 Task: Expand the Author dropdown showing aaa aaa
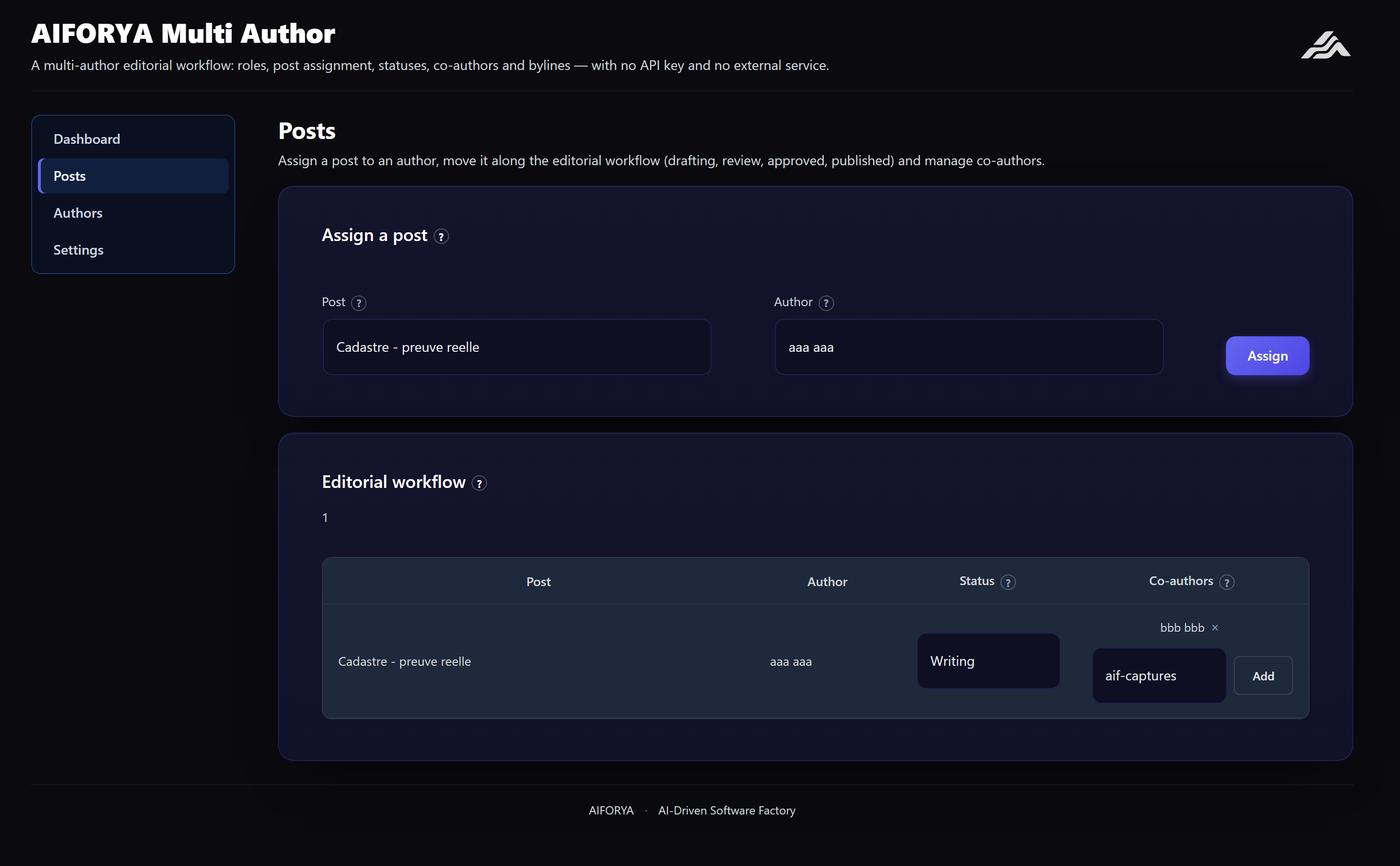tap(969, 347)
